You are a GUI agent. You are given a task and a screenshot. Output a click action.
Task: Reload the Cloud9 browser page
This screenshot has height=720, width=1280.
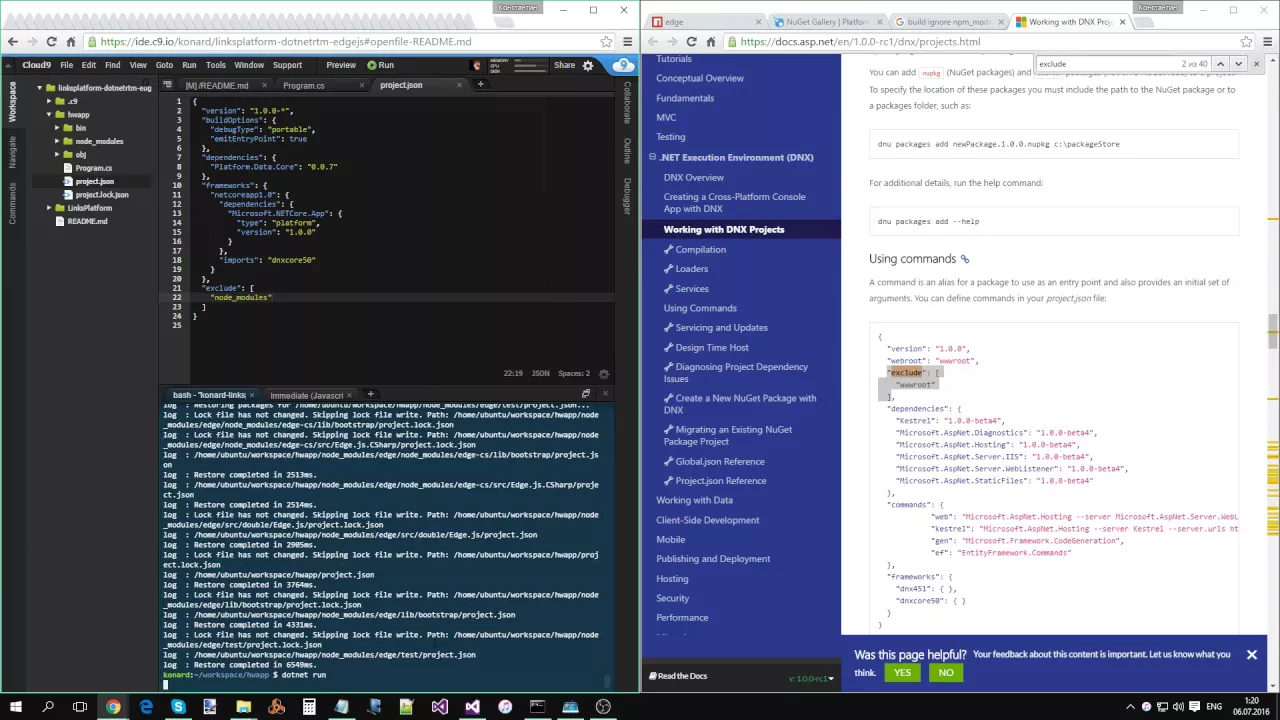(x=51, y=41)
